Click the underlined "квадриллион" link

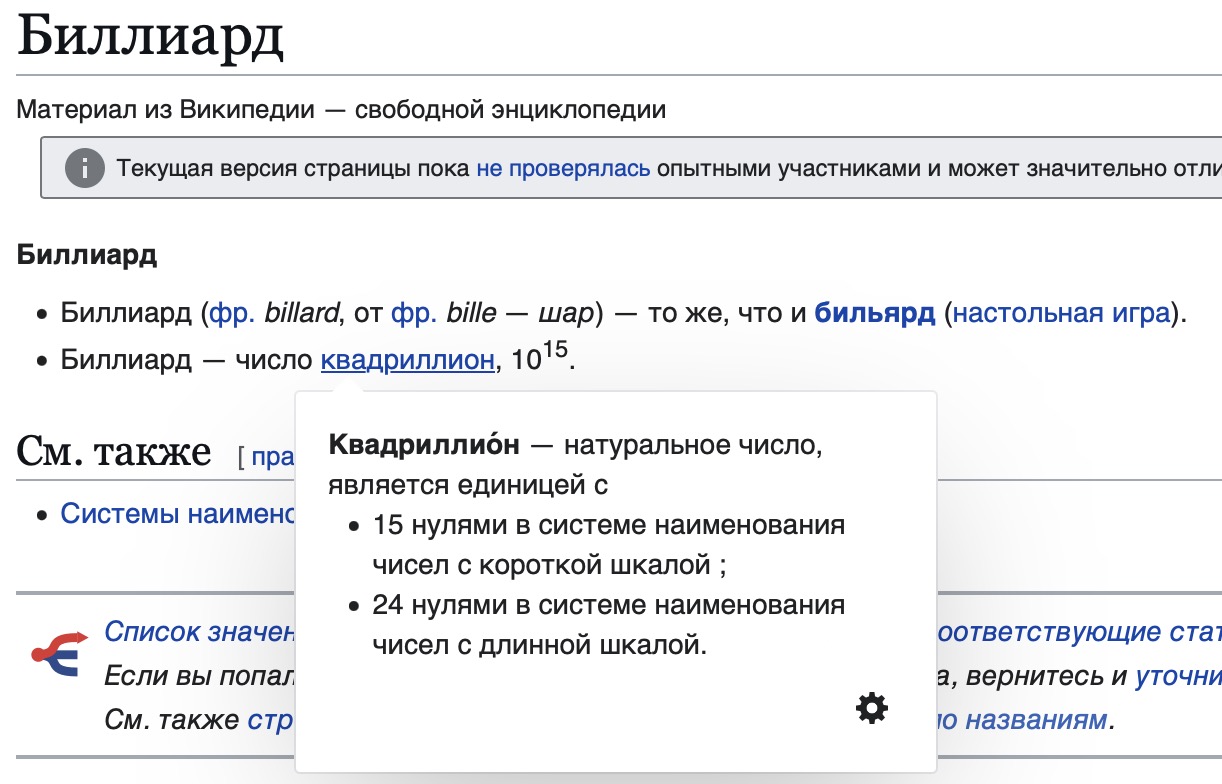point(407,360)
